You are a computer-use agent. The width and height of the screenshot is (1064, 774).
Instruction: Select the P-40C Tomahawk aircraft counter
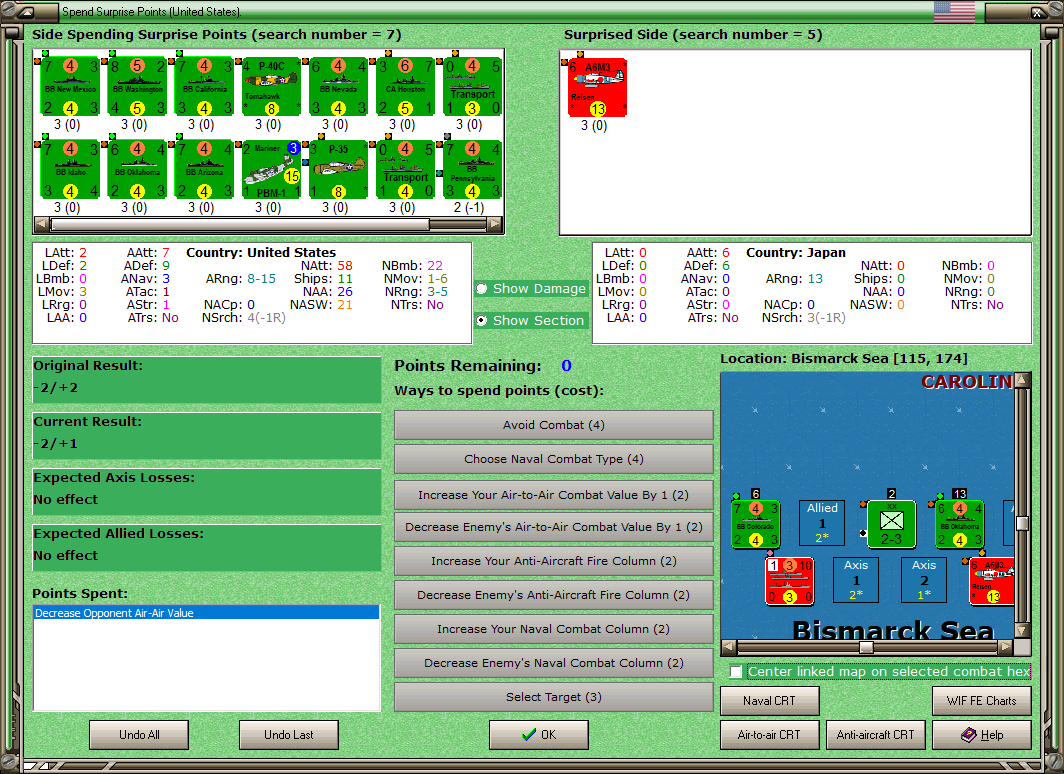click(x=271, y=86)
